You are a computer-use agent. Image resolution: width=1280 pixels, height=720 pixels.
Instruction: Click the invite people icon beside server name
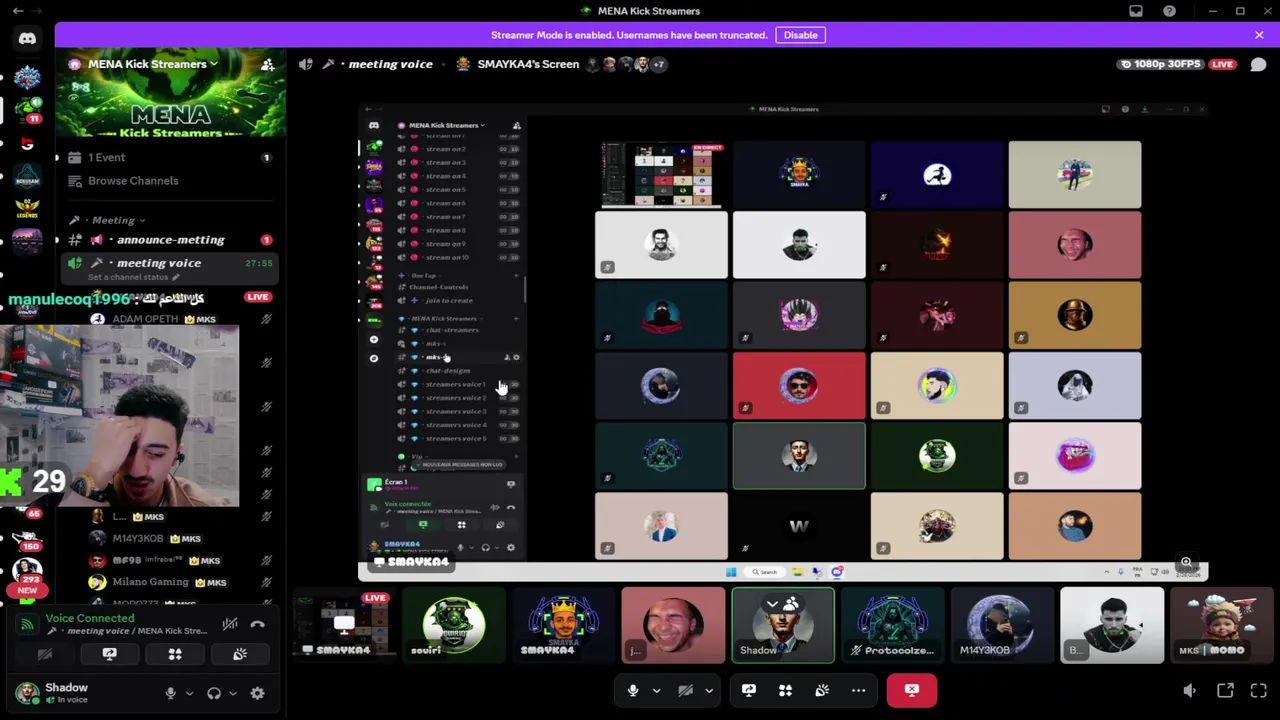point(267,64)
